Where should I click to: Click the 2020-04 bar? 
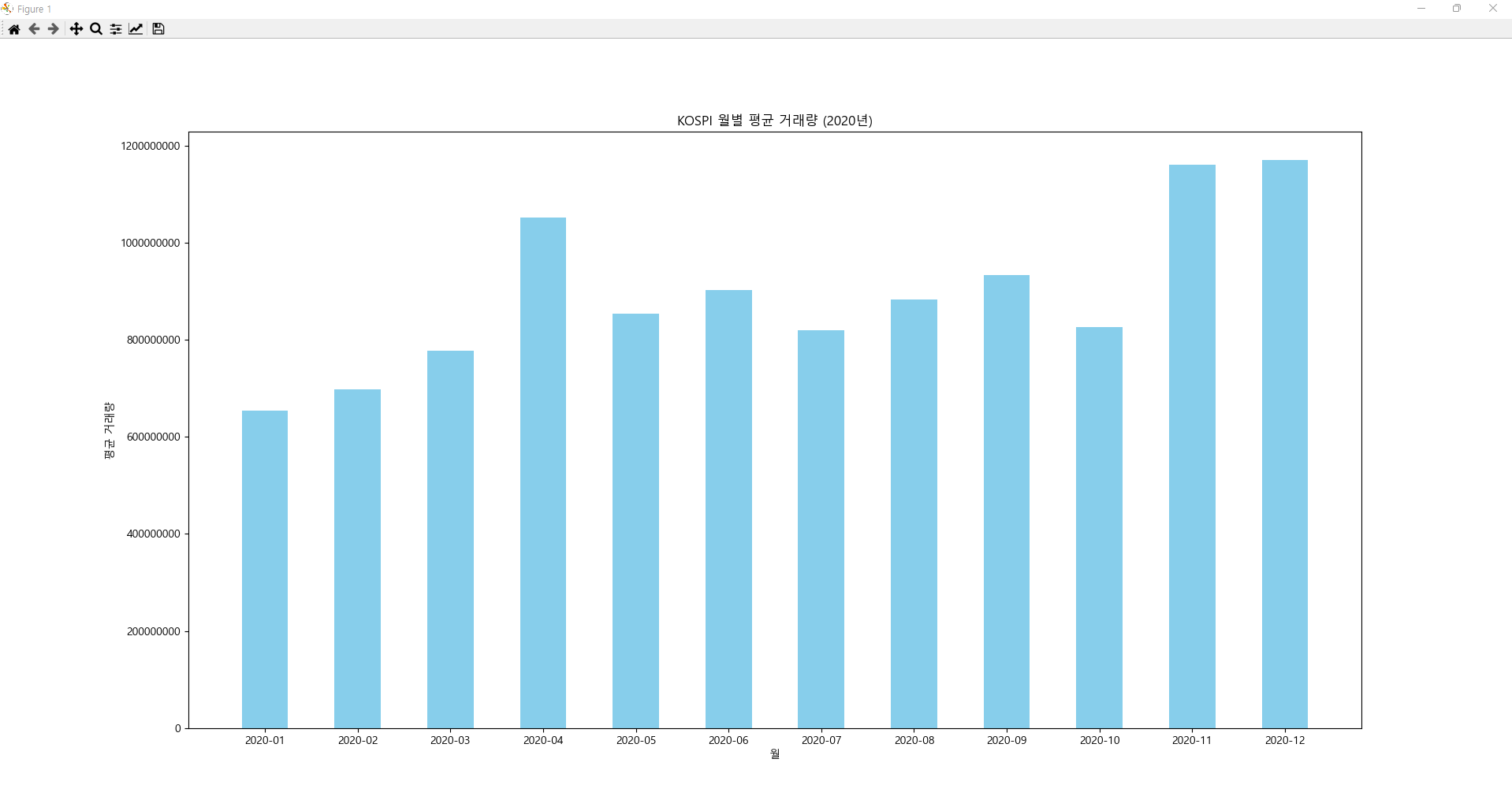click(x=543, y=473)
